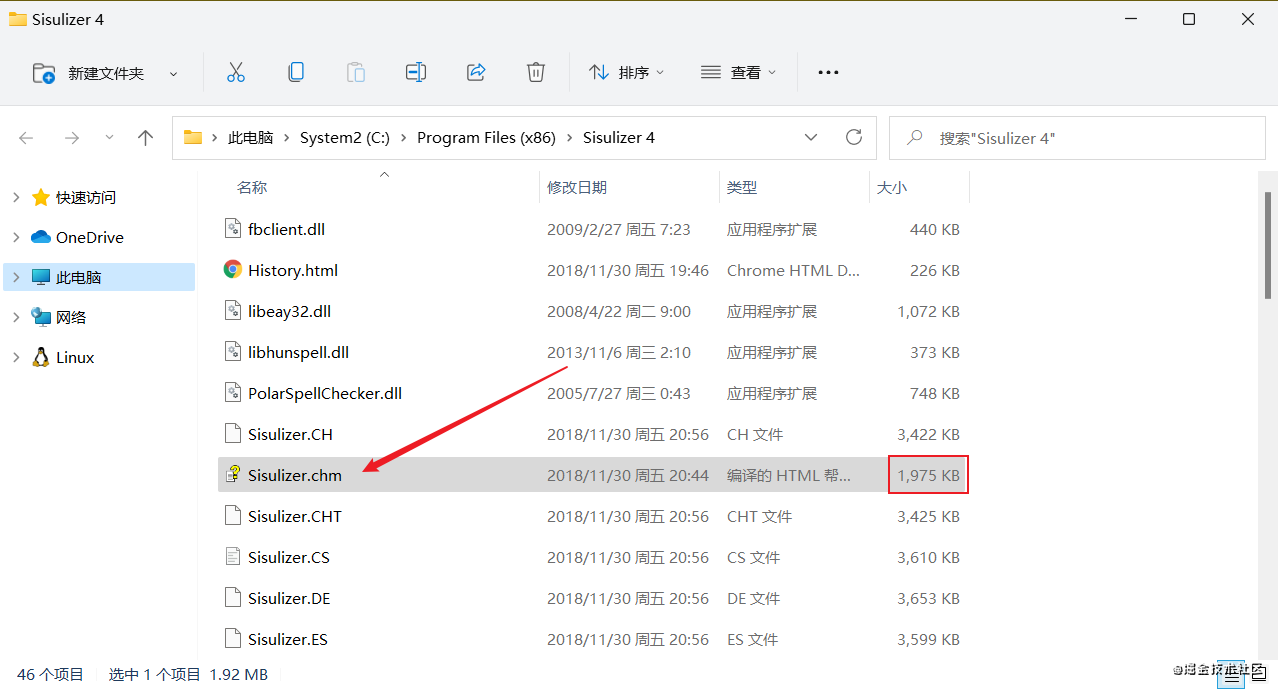Click the Cut scissors icon
1278x689 pixels.
236,72
